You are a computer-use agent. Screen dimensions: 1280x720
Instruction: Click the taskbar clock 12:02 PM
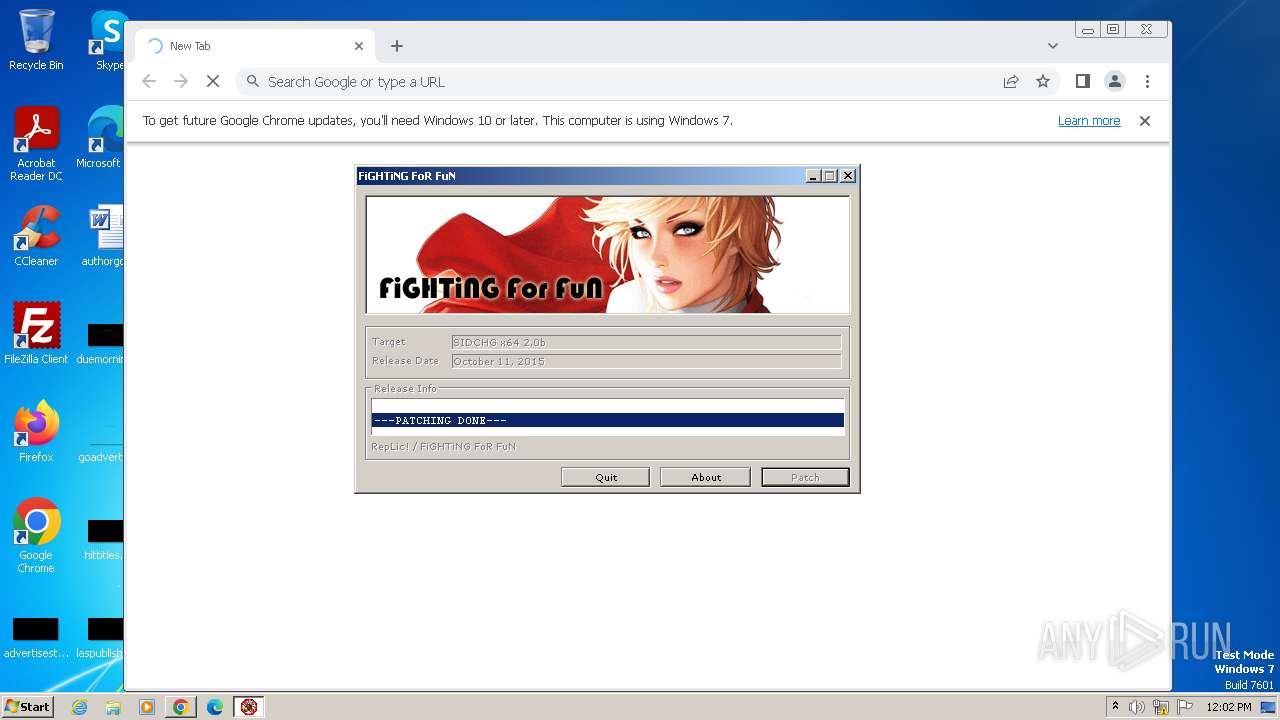[1229, 707]
